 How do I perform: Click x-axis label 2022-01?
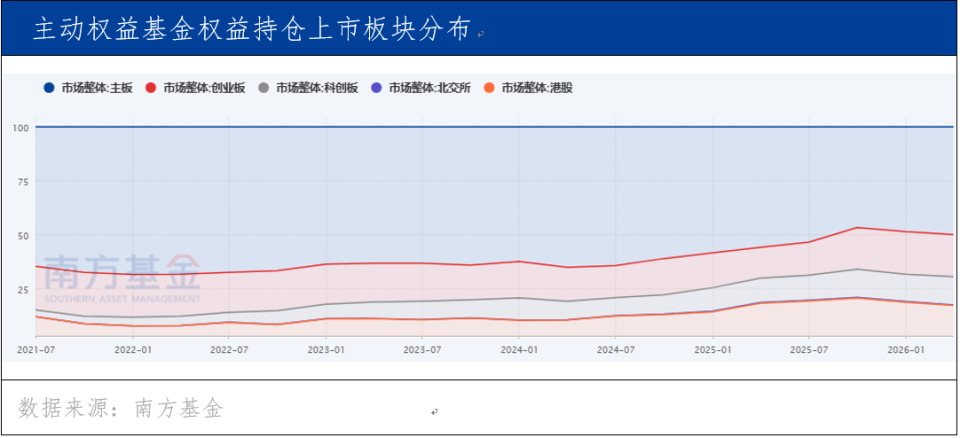pos(132,349)
